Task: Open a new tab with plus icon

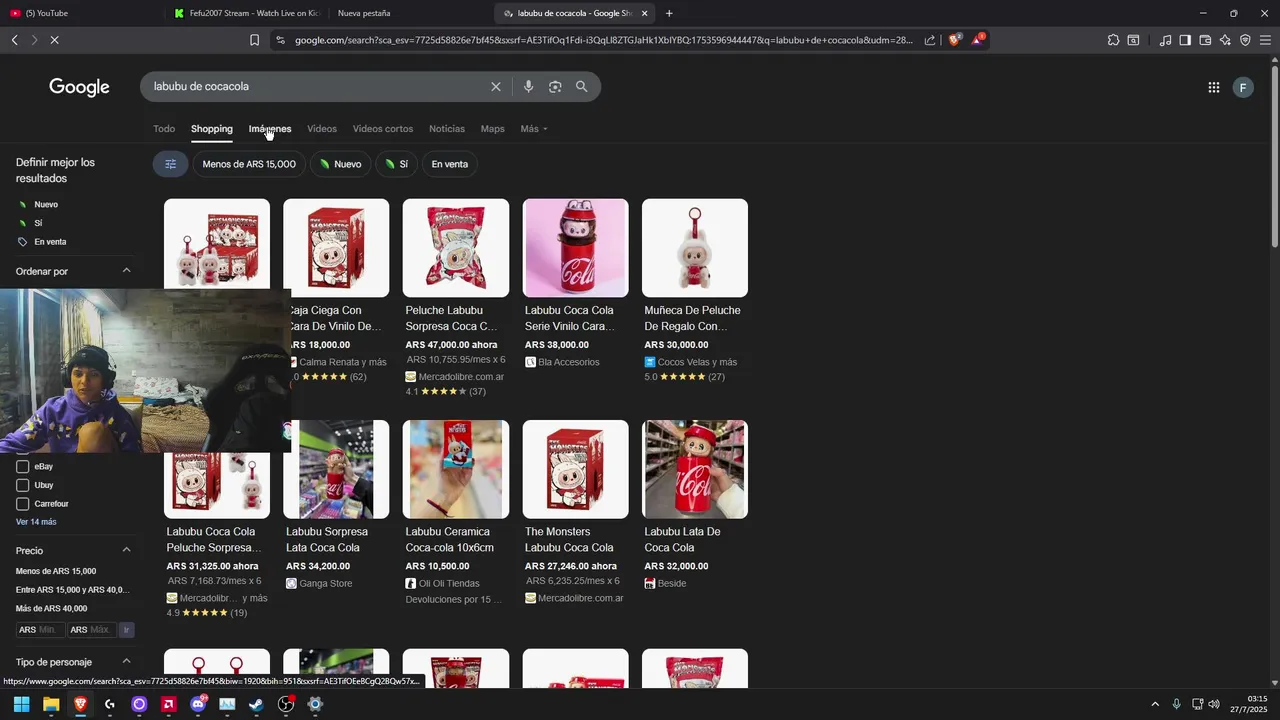Action: point(669,13)
